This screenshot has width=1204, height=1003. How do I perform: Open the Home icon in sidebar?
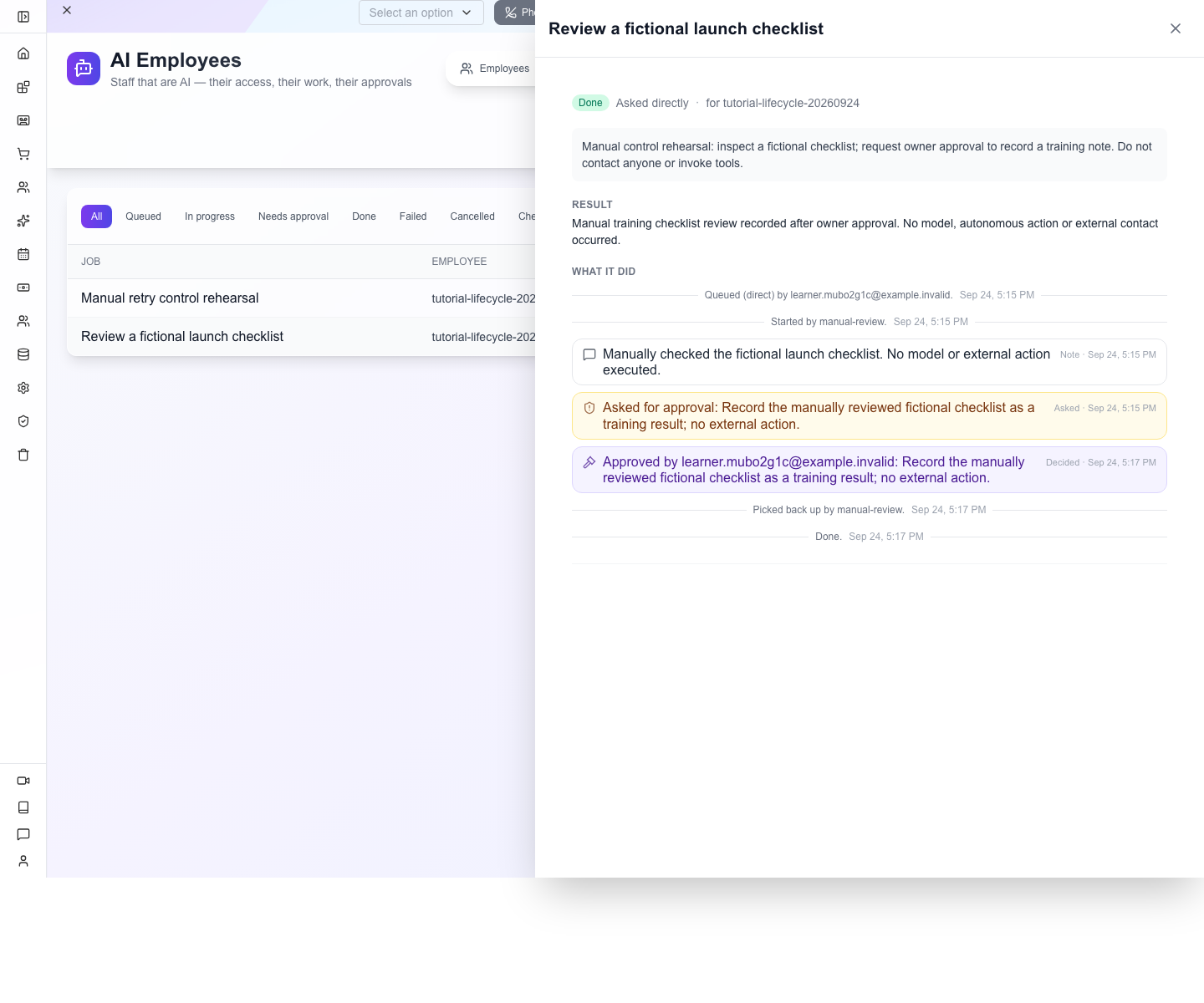(x=23, y=53)
